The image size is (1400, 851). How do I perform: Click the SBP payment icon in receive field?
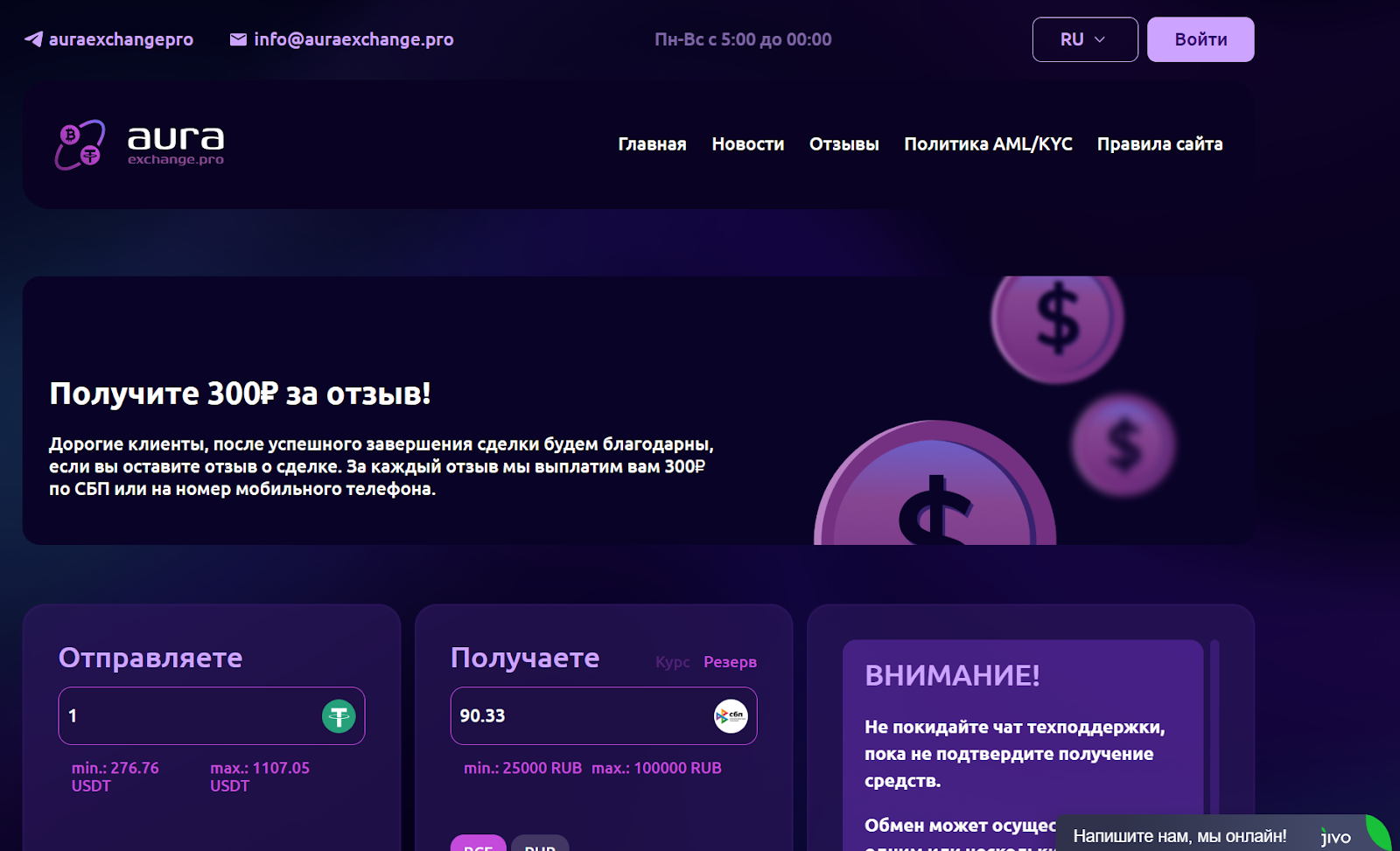[731, 716]
